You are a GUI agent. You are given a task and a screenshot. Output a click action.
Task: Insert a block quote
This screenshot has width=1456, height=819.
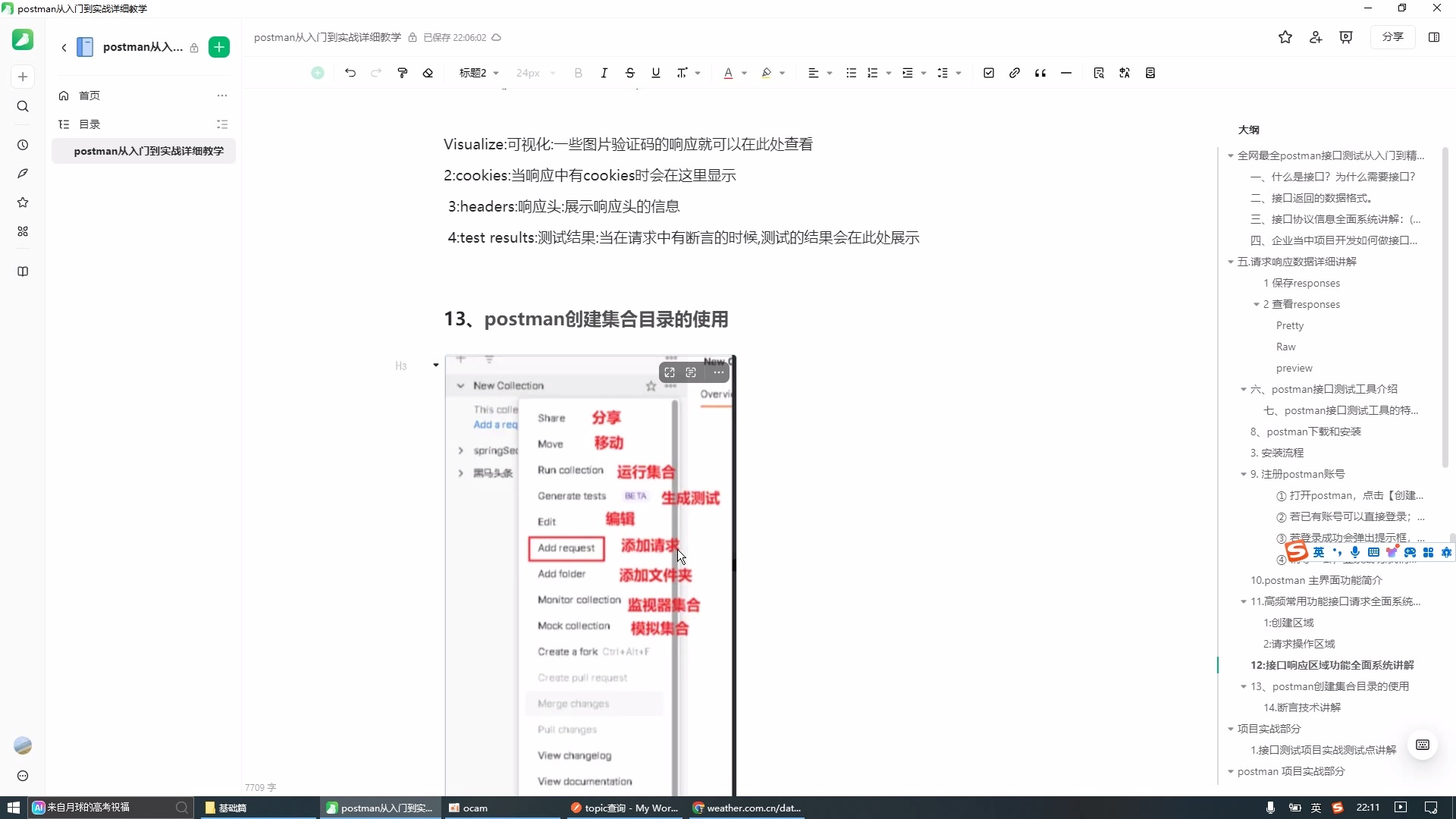coord(1040,73)
